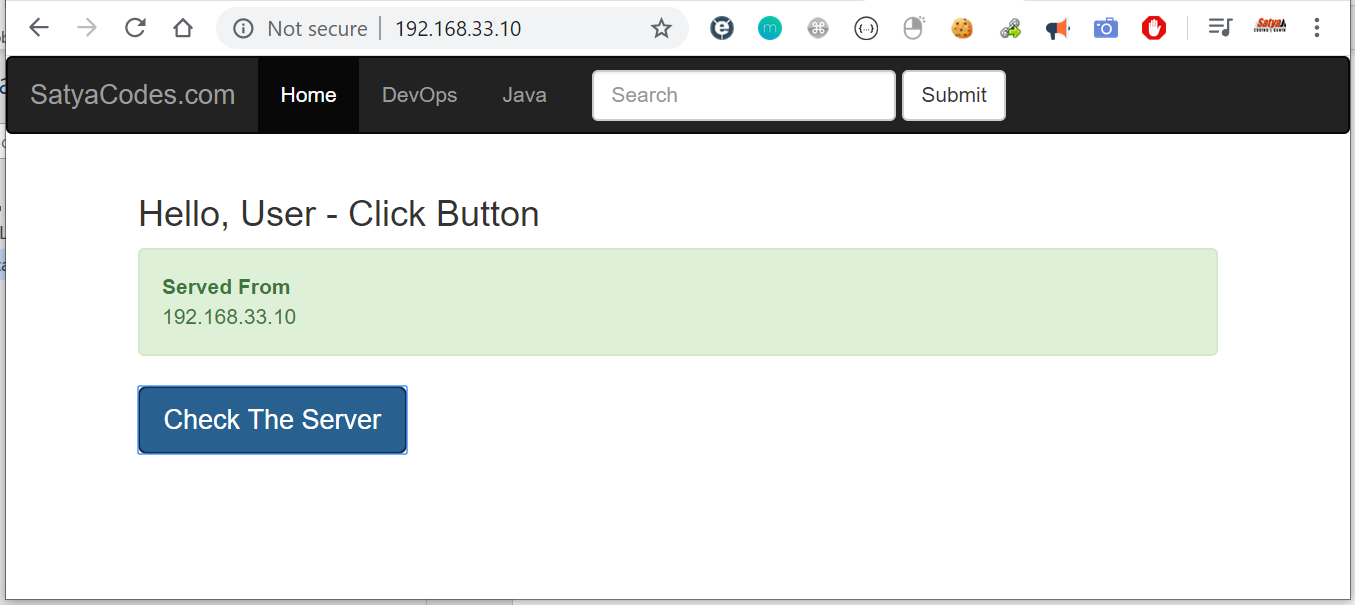This screenshot has height=605, width=1355.
Task: Click the megaphone extension icon
Action: [1057, 29]
